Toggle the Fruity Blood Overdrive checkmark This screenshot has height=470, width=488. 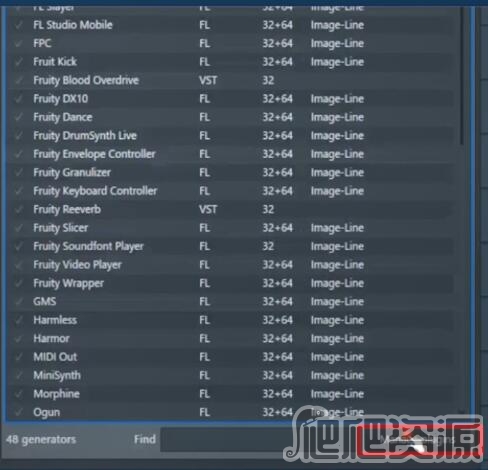[19, 80]
